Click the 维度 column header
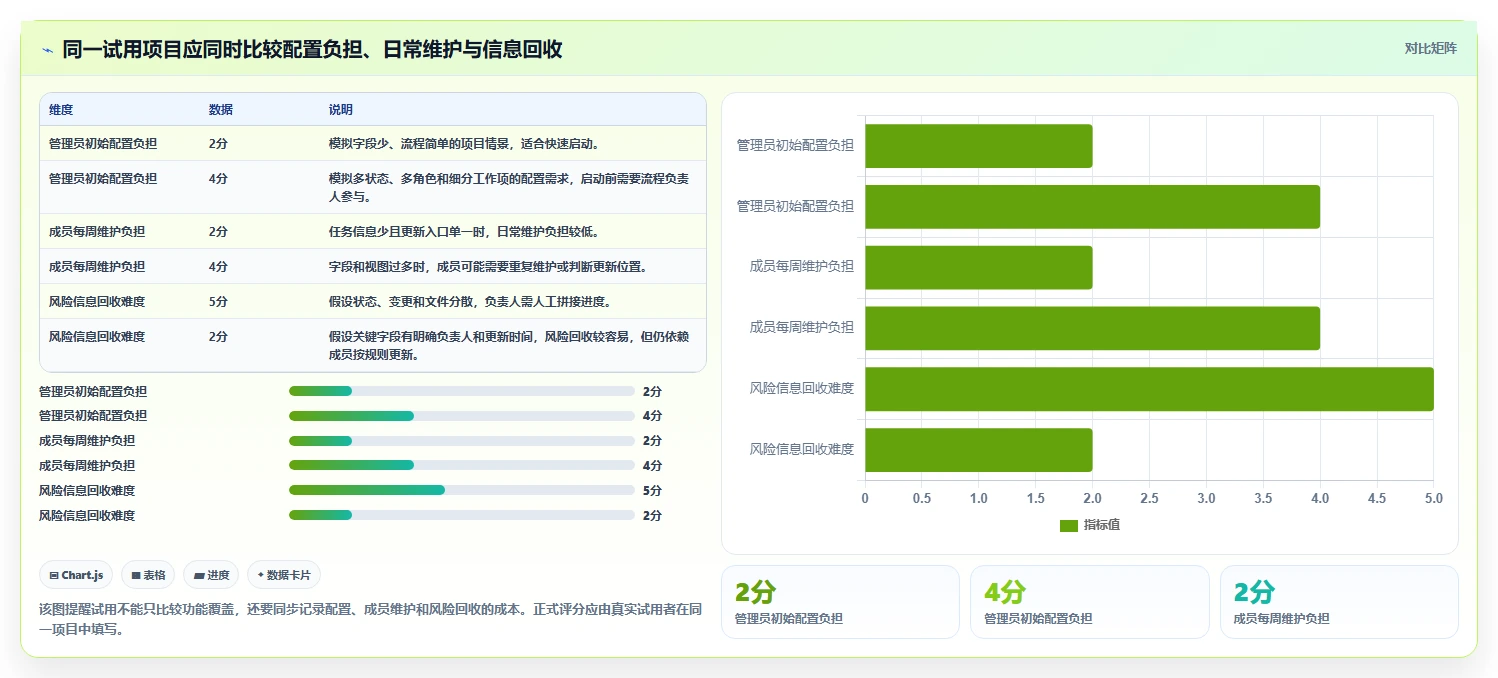The height and width of the screenshot is (678, 1498). 61,110
